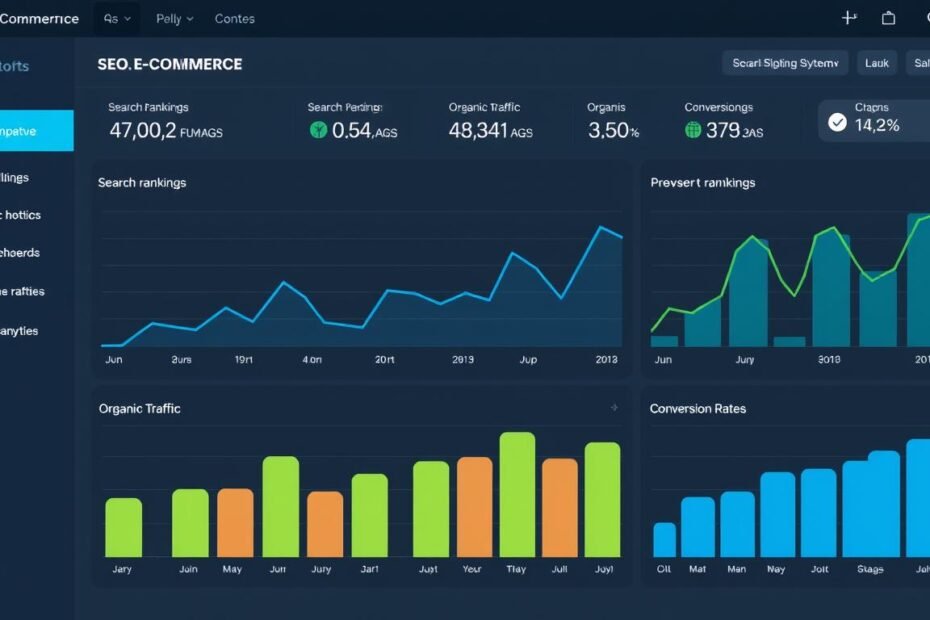Click the white checkmark icon beside 14,2%
Viewport: 930px width, 620px height.
[837, 123]
